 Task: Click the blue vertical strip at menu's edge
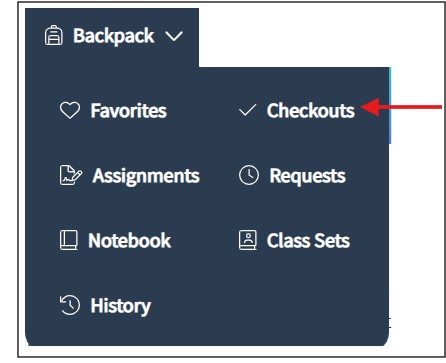pos(390,105)
